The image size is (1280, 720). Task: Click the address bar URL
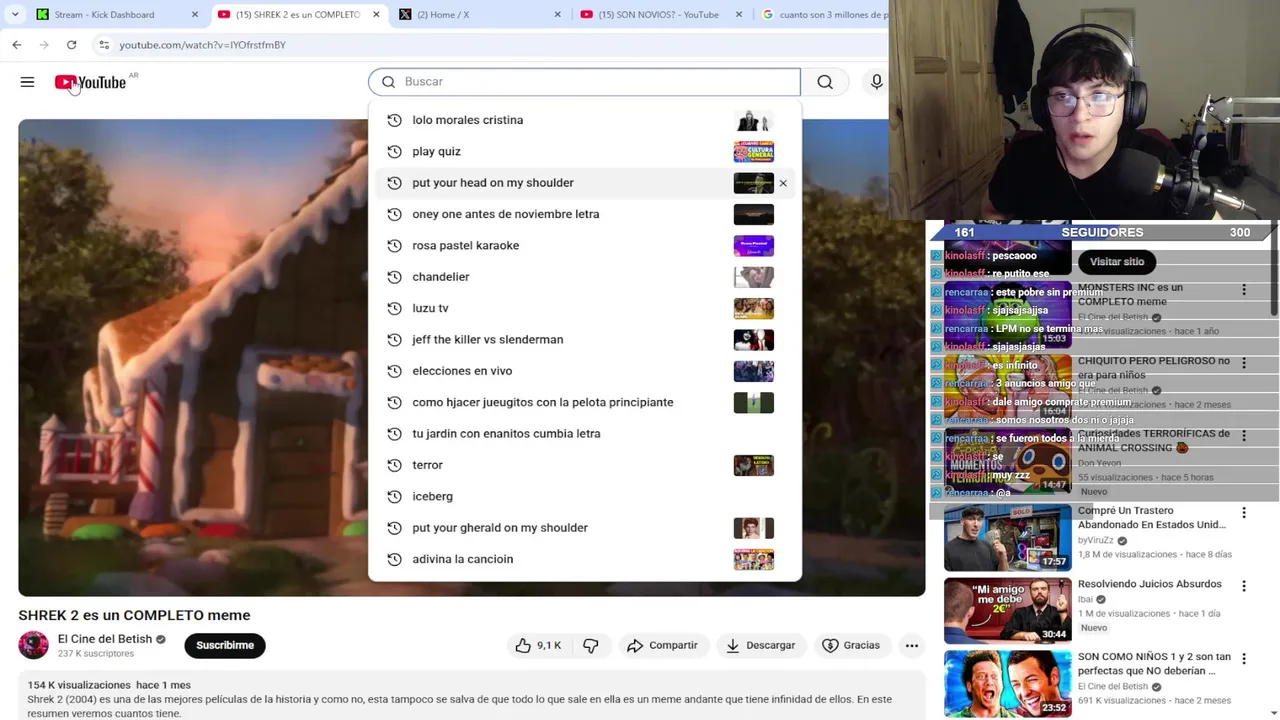point(203,45)
